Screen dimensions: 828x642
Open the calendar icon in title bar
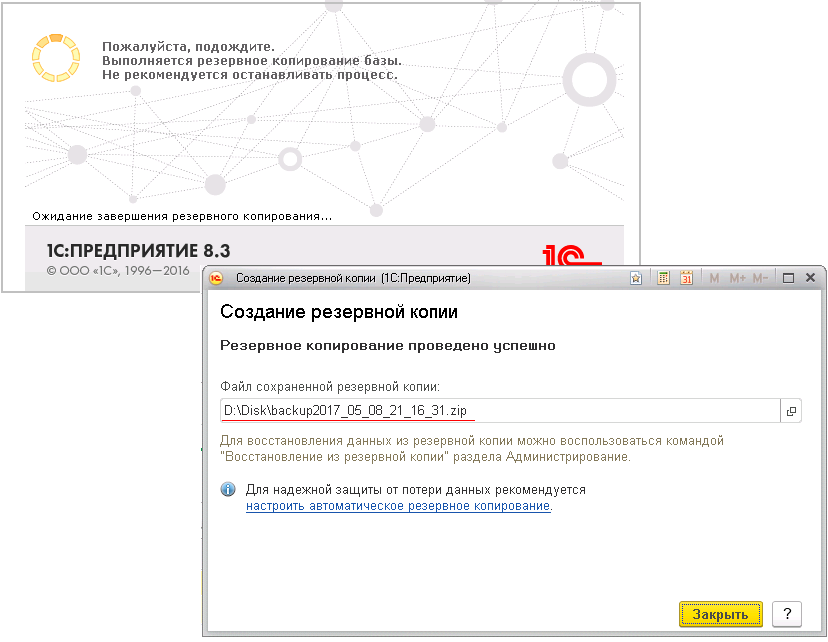(x=686, y=278)
